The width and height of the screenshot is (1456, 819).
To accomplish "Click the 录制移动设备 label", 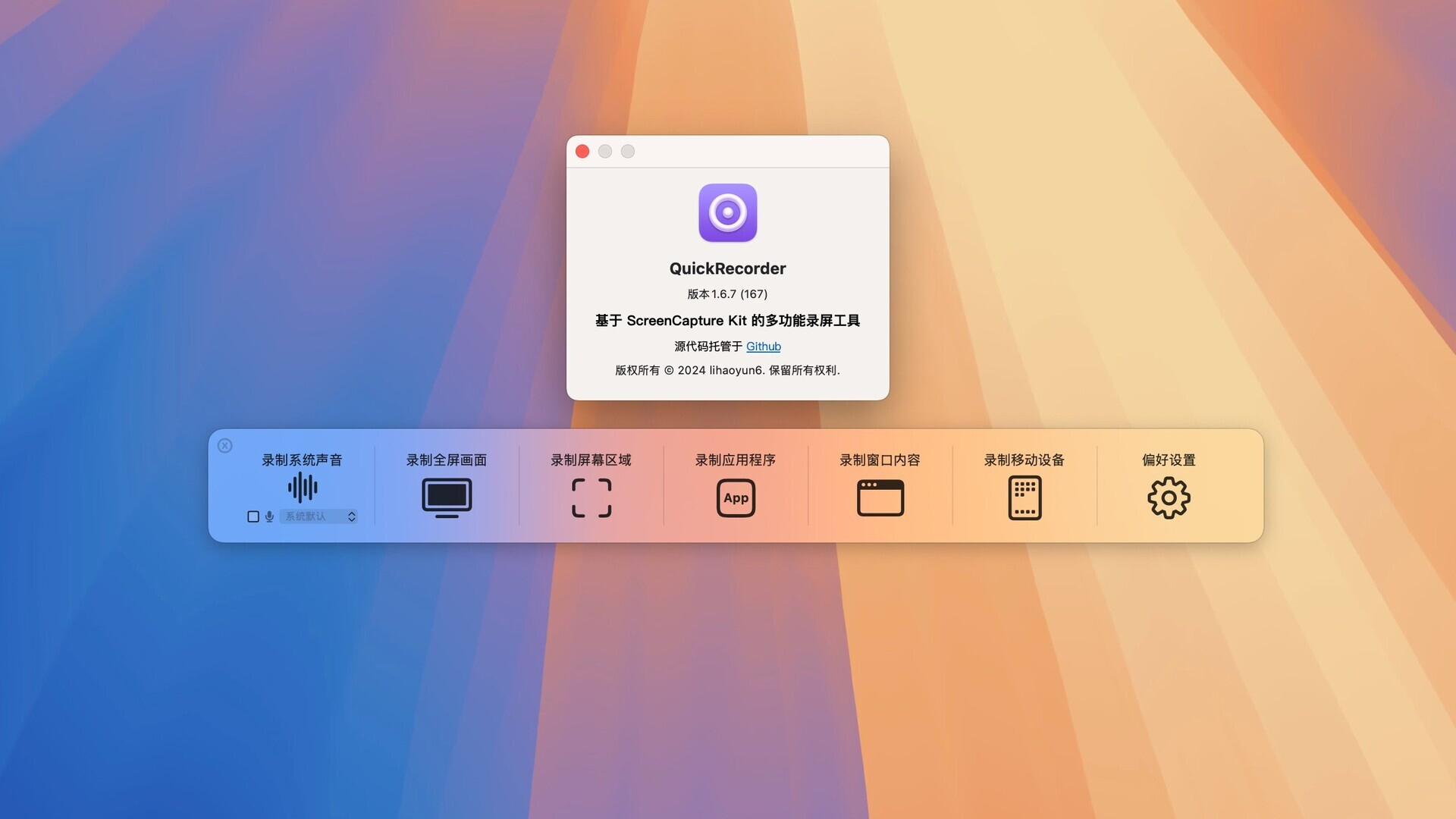I will (1025, 460).
